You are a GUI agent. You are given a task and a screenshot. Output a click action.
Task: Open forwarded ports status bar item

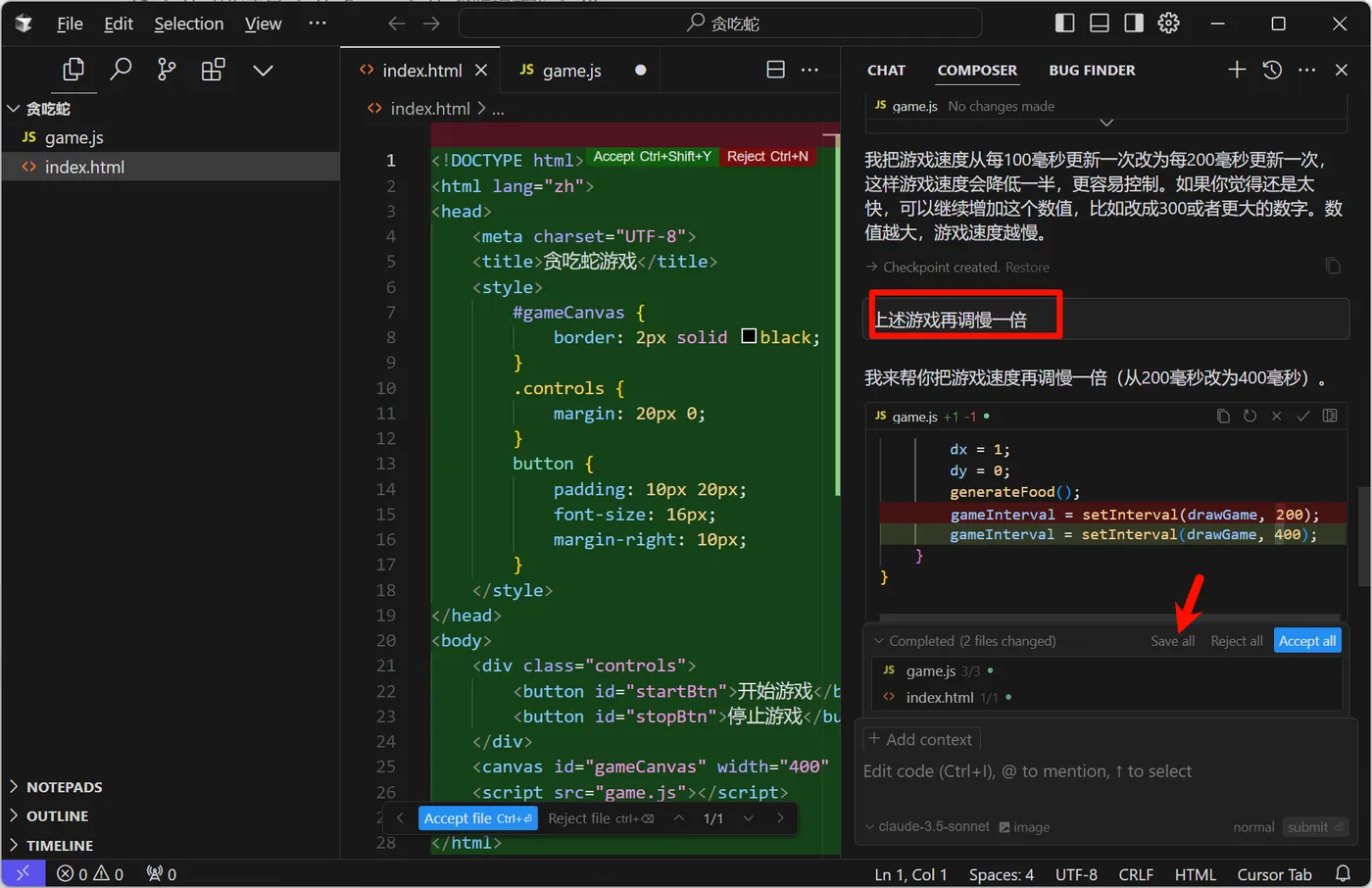click(x=162, y=873)
